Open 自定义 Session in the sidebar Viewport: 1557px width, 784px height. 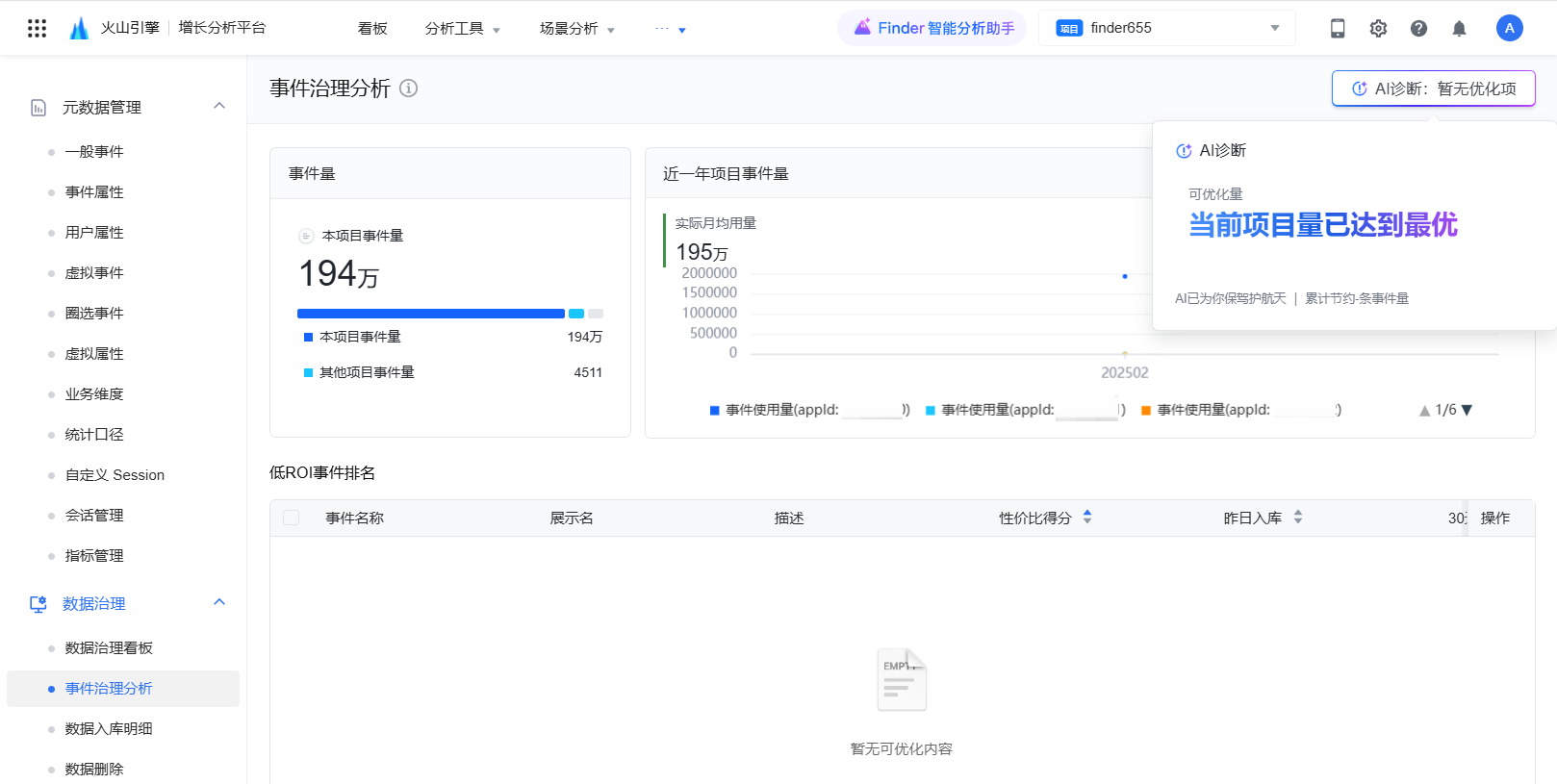[x=115, y=475]
